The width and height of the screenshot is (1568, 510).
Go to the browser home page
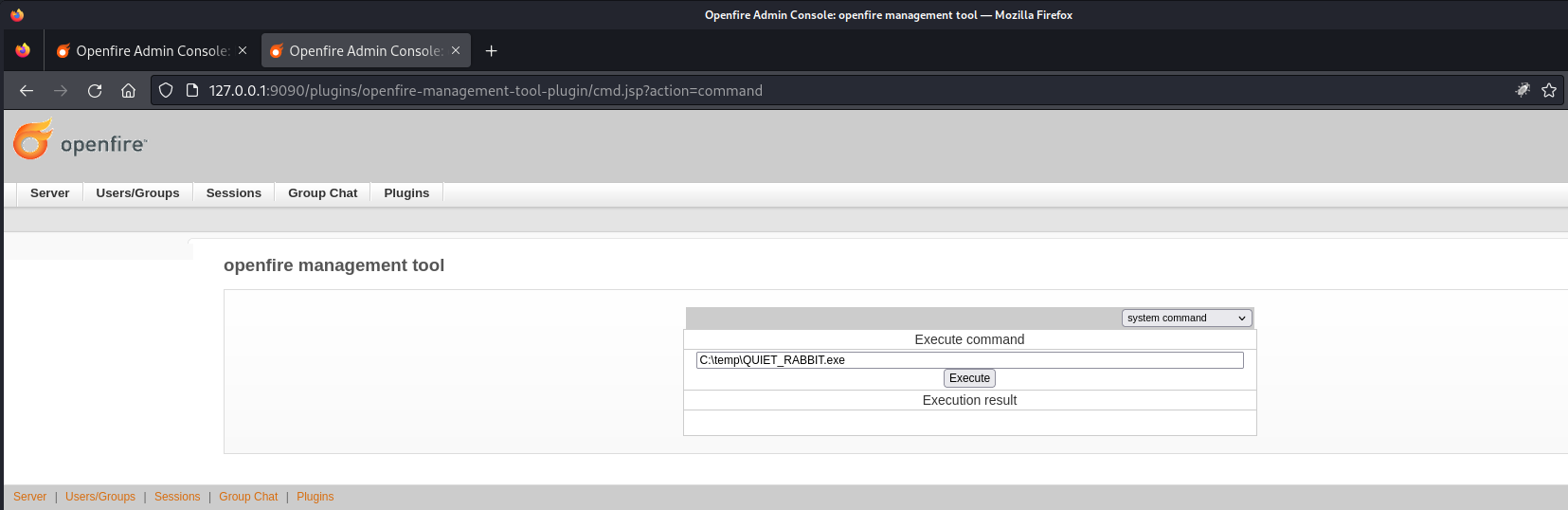pos(129,91)
